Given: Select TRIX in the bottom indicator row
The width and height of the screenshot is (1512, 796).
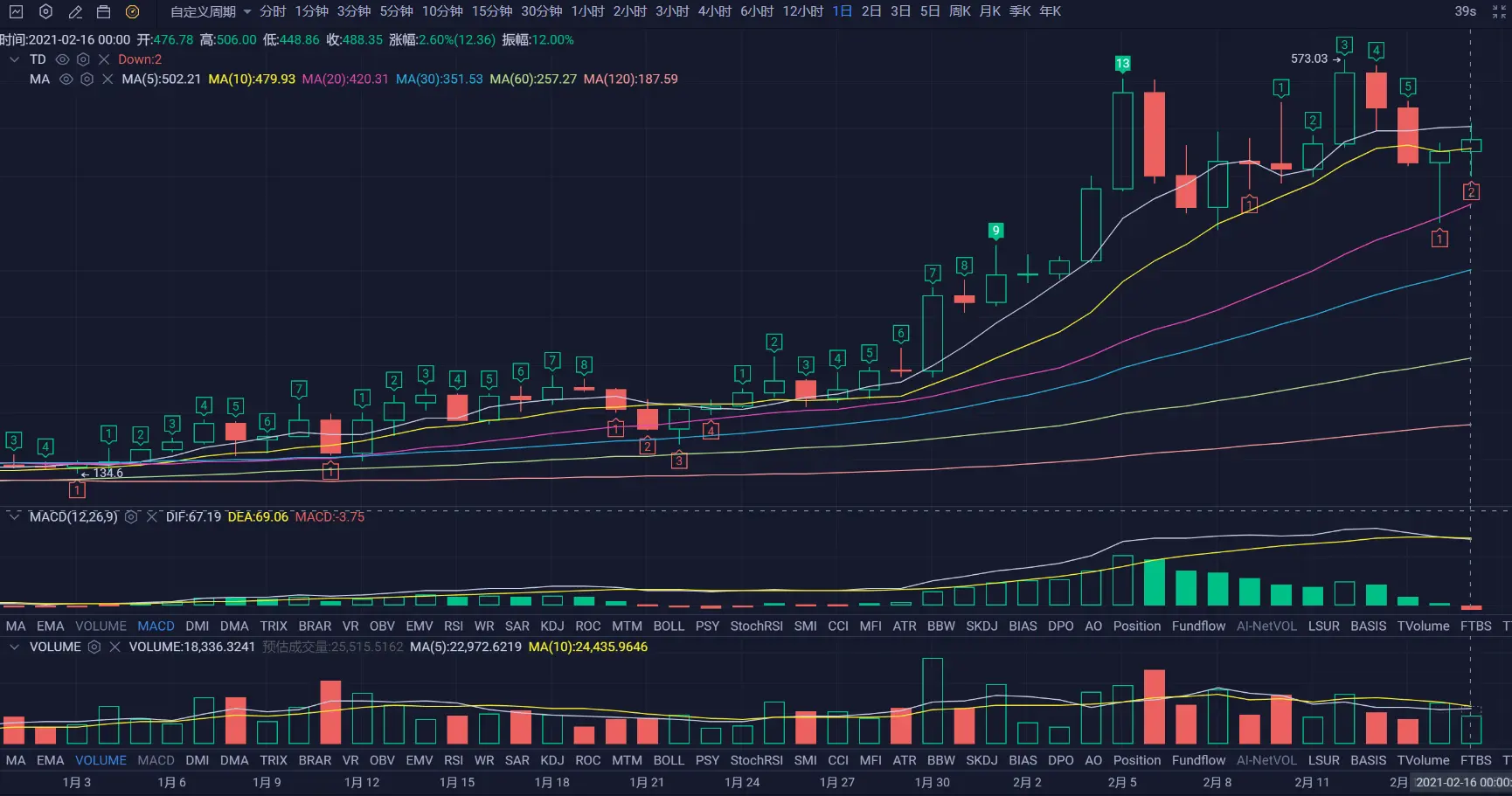Looking at the screenshot, I should tap(274, 761).
